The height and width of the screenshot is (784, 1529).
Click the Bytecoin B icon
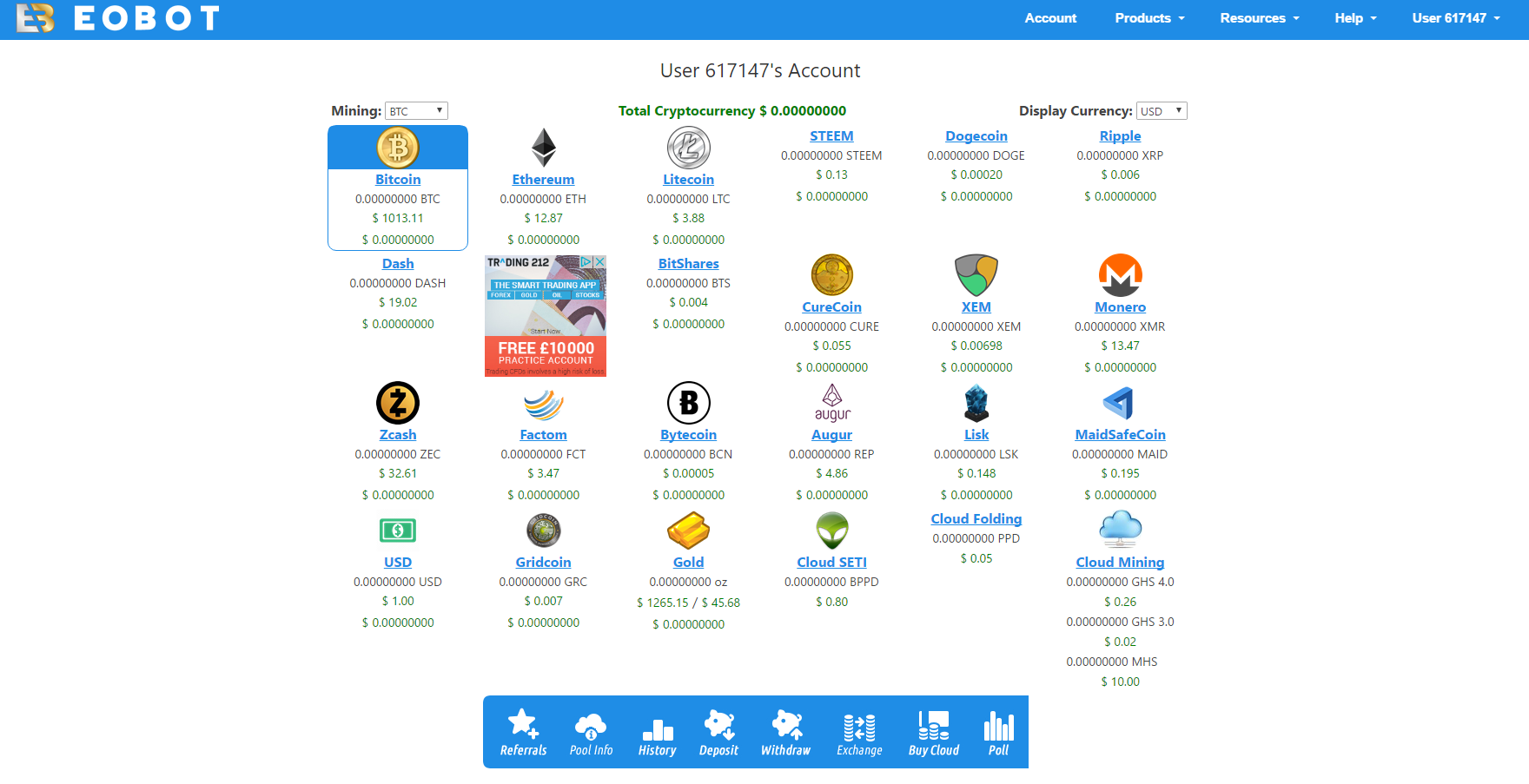(689, 403)
